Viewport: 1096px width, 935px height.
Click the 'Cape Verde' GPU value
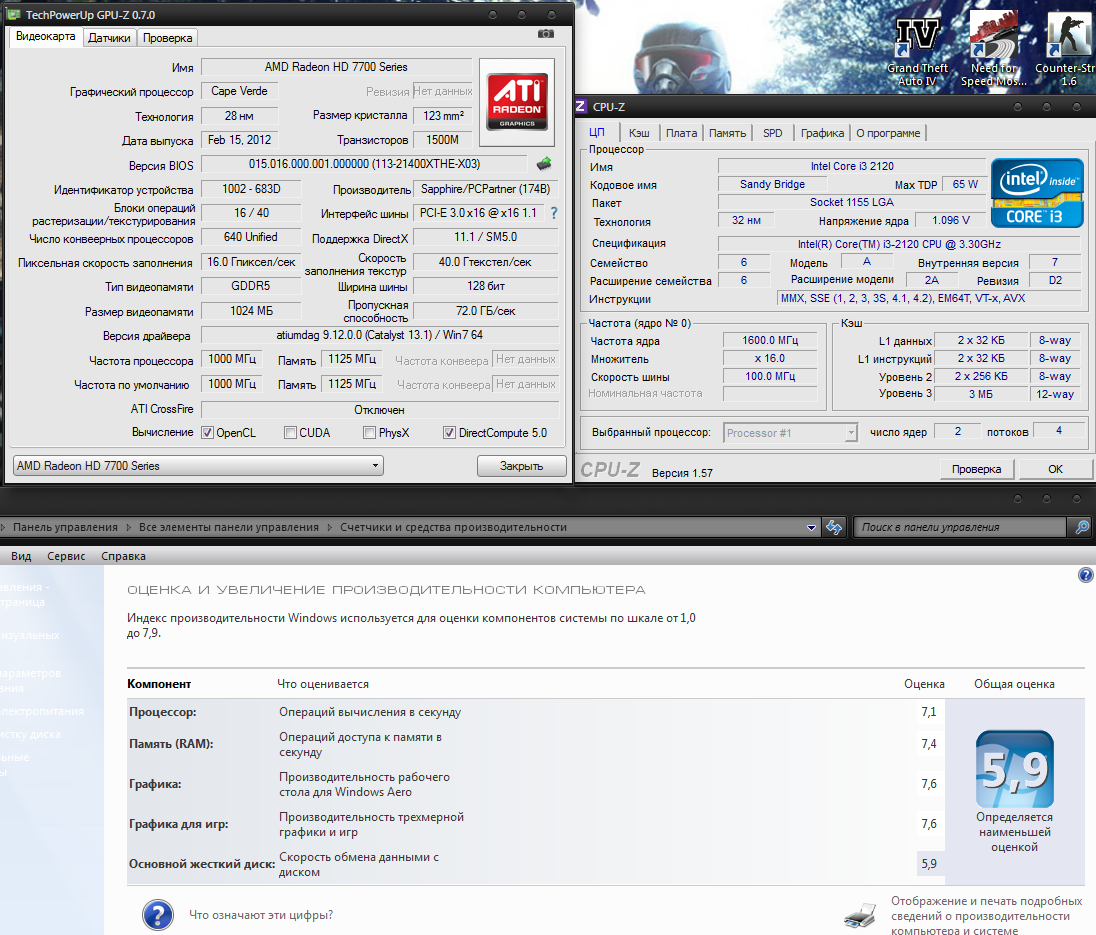239,92
